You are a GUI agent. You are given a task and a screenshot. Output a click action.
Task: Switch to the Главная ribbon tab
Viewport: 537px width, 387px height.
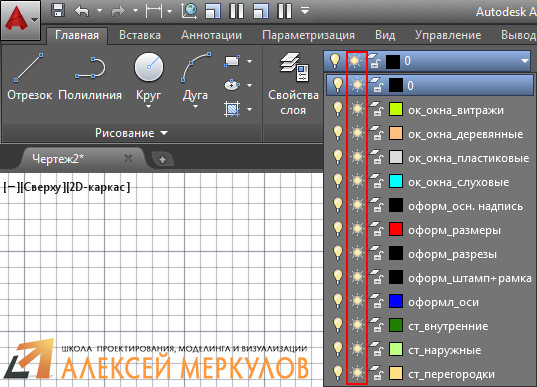pyautogui.click(x=77, y=35)
